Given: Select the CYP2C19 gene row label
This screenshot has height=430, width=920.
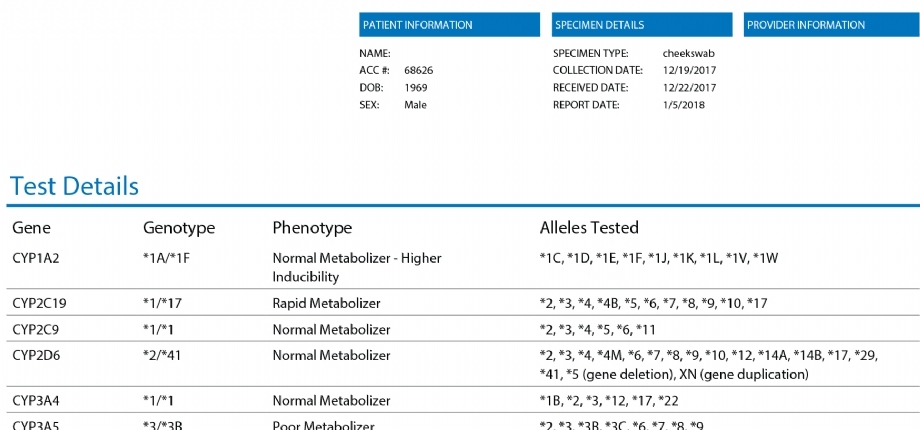Looking at the screenshot, I should [x=40, y=303].
